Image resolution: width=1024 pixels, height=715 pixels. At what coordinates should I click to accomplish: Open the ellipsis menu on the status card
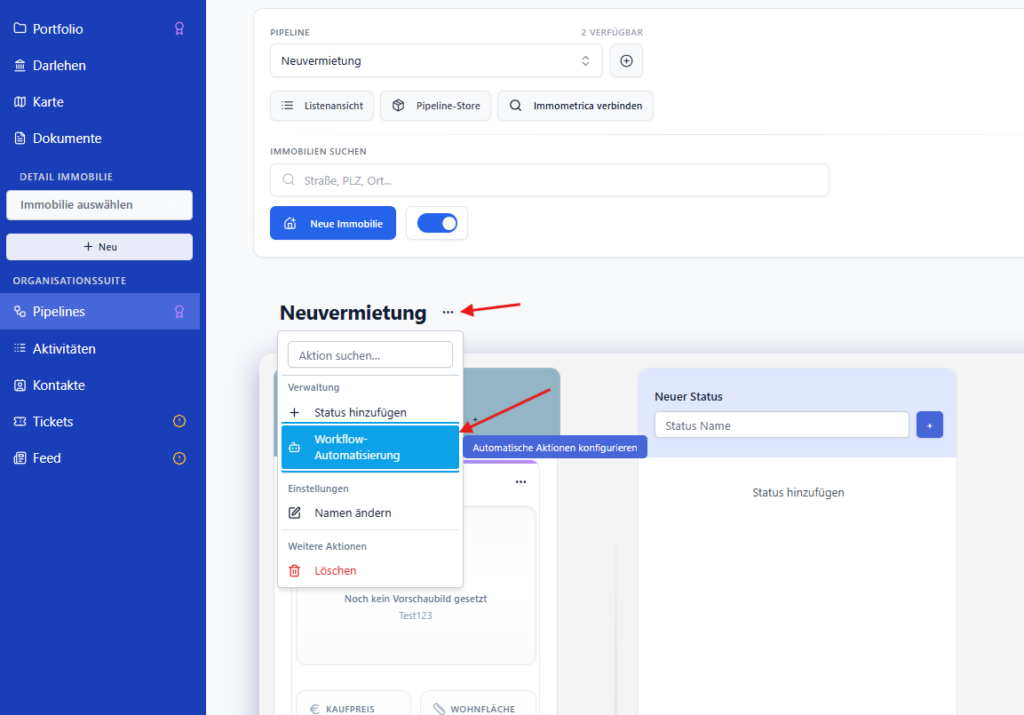point(520,482)
